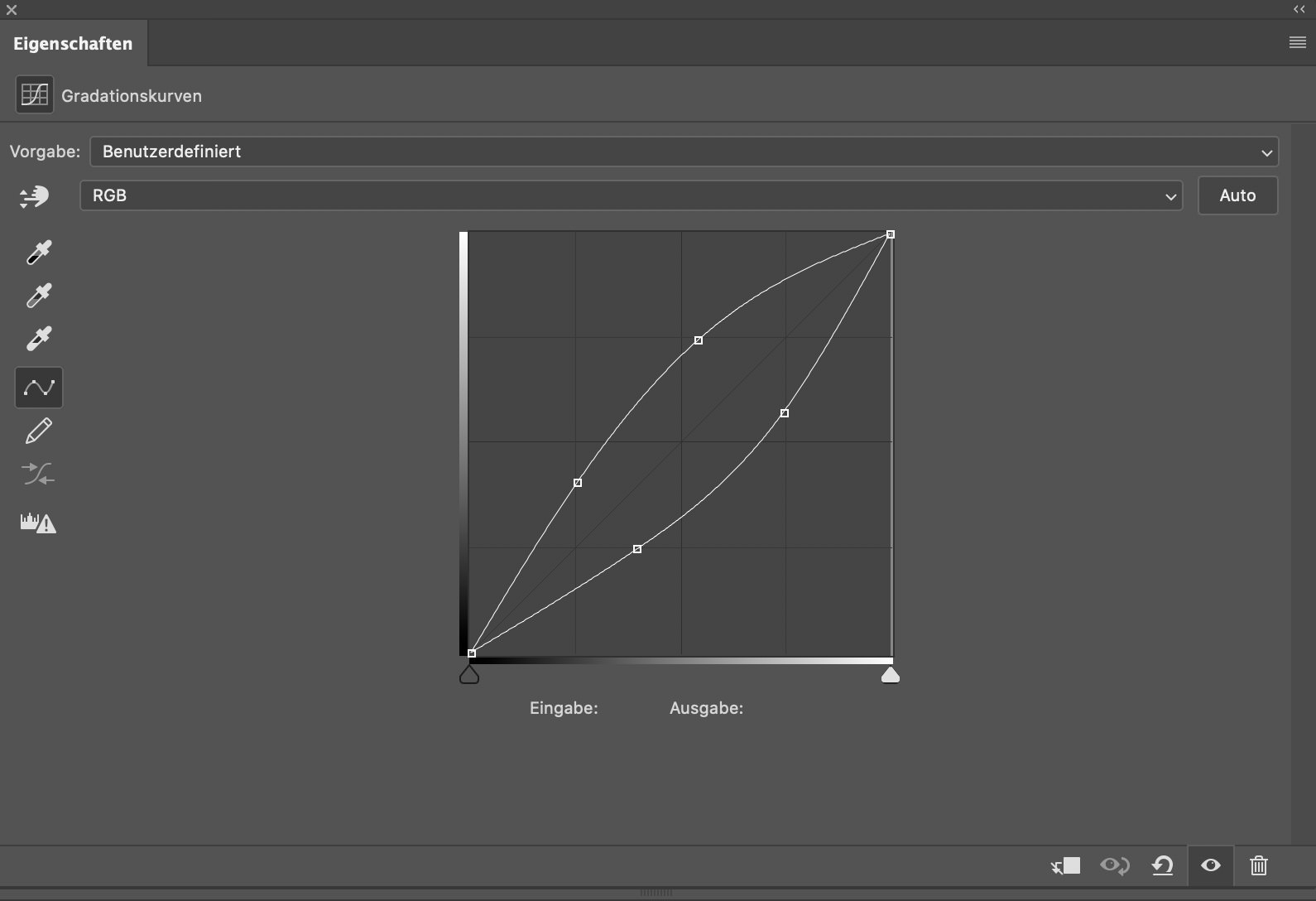This screenshot has width=1316, height=901.
Task: Select lower curve's bottom left control point
Action: point(637,549)
